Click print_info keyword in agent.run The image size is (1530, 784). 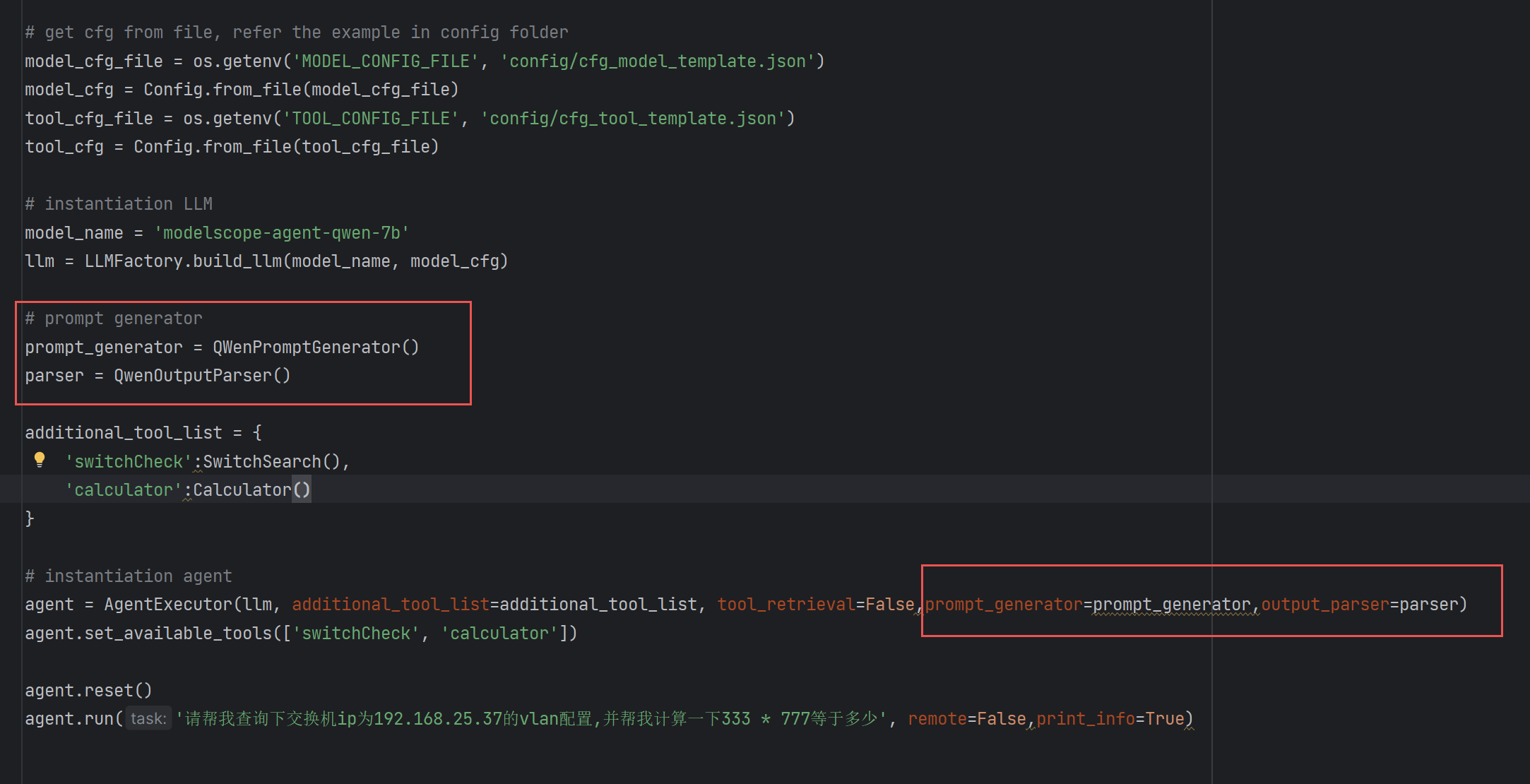coord(1085,719)
